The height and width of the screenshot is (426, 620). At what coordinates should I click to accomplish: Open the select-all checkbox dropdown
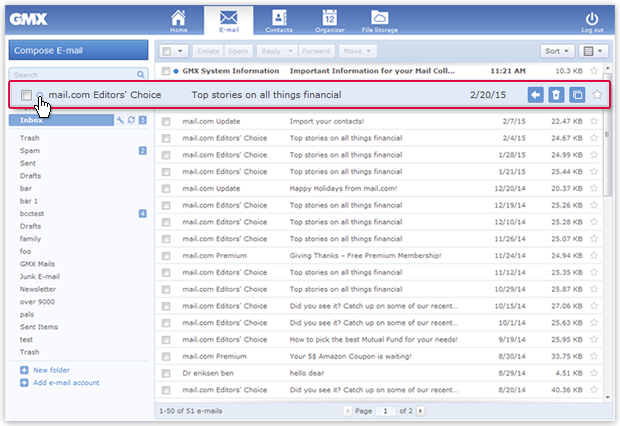(180, 51)
